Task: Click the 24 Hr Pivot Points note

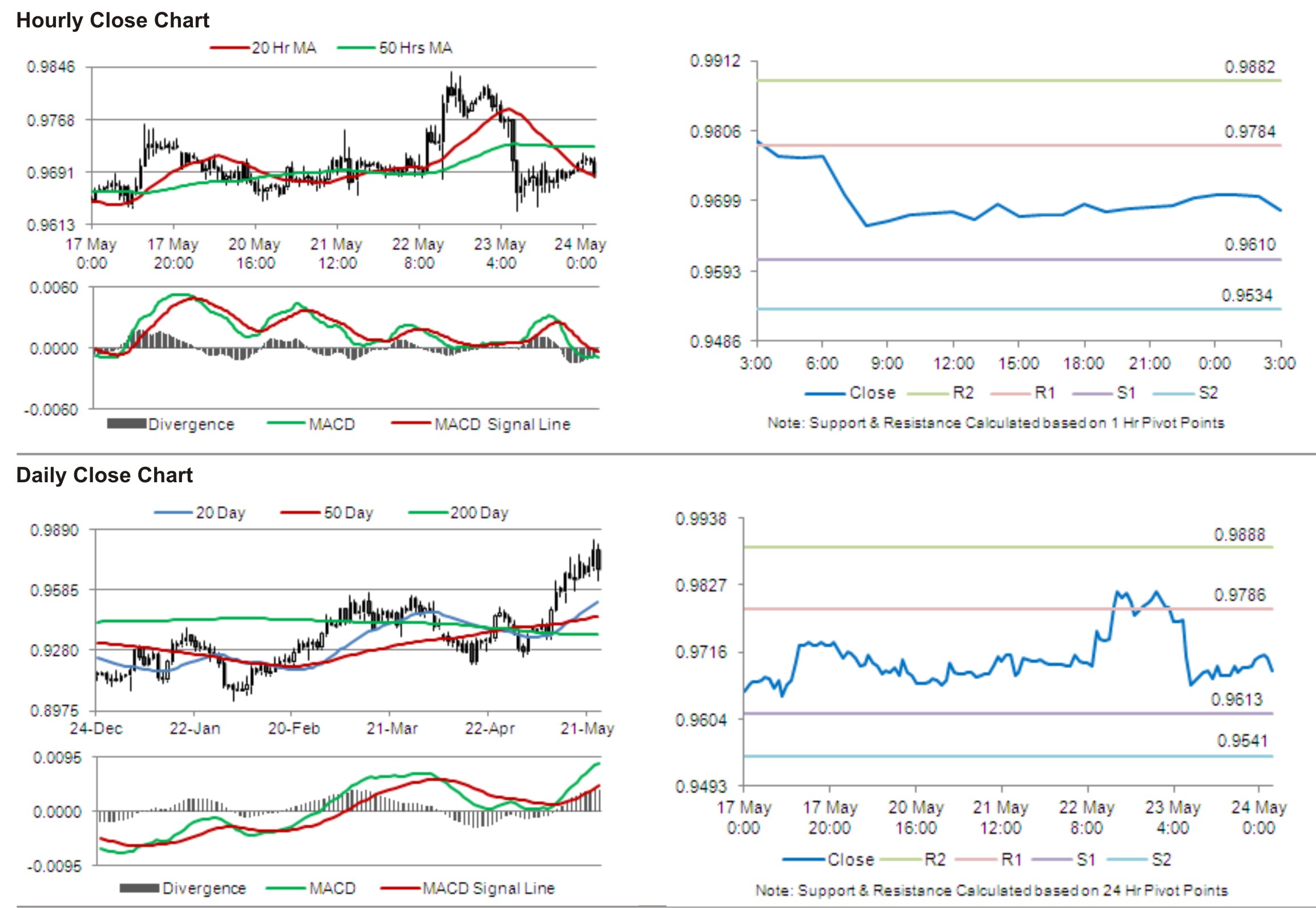Action: click(x=992, y=890)
